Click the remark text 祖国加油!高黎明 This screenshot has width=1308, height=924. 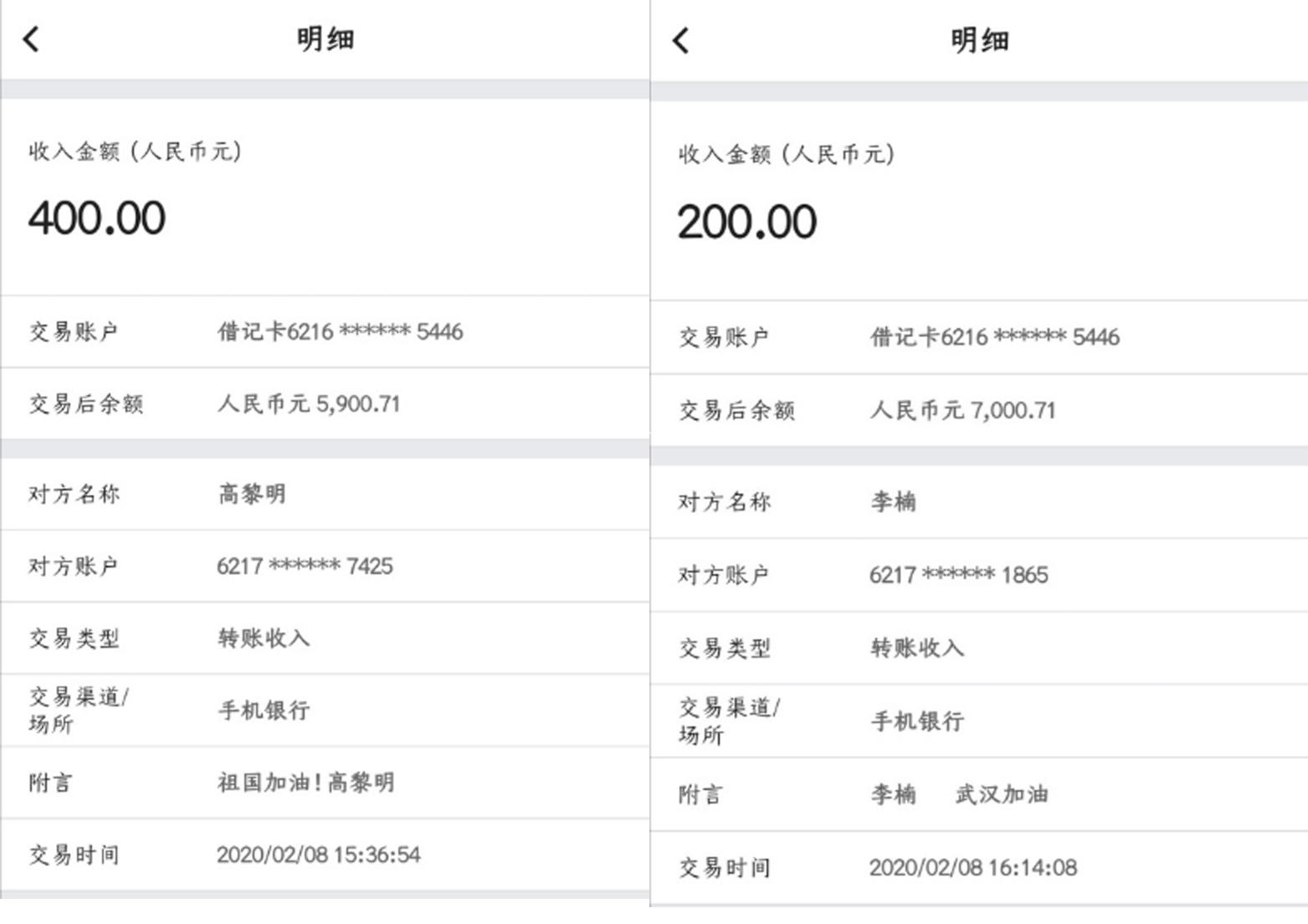[305, 783]
